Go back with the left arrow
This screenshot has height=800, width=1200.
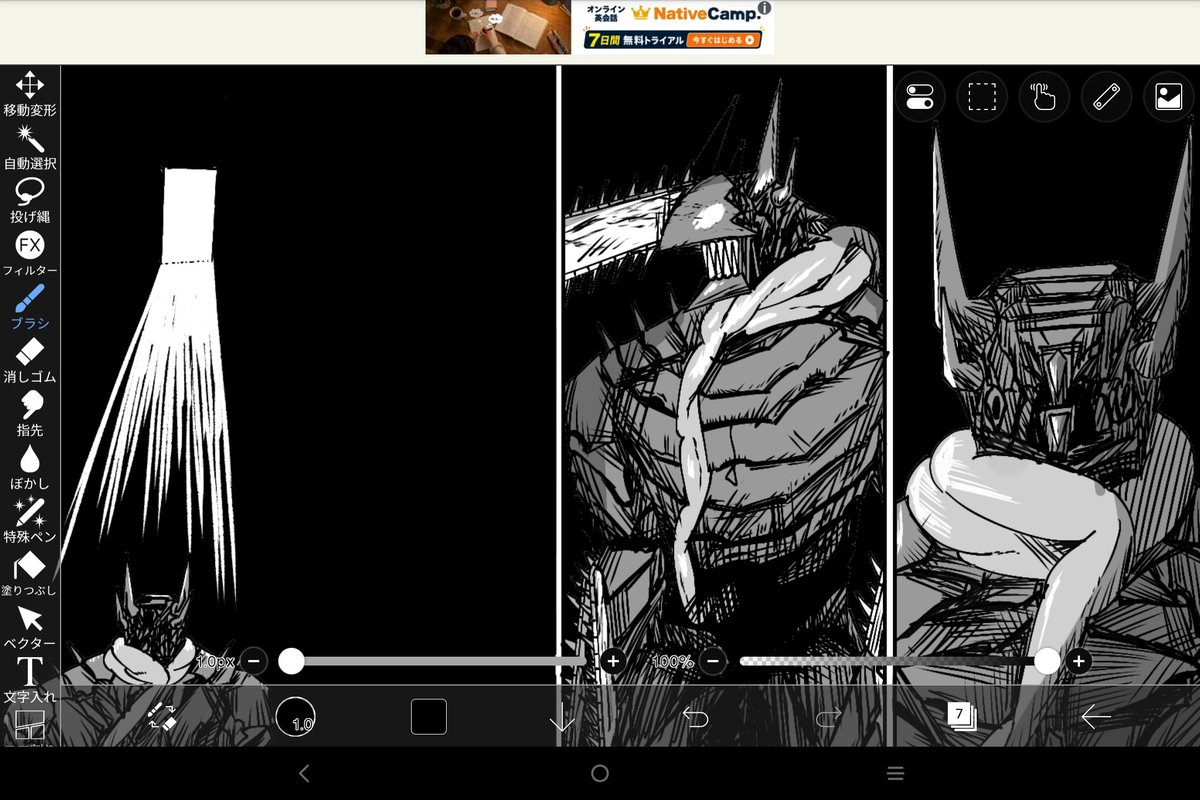coord(1096,716)
